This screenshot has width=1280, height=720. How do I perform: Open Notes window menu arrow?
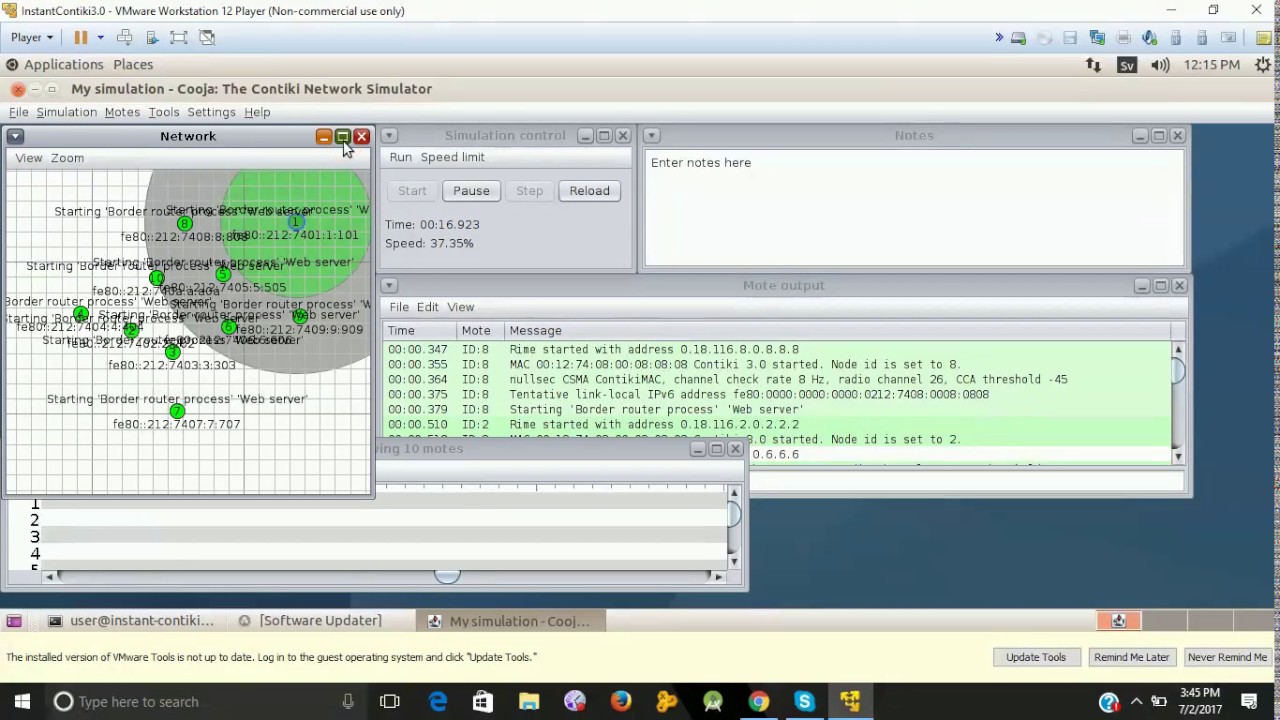click(x=651, y=136)
